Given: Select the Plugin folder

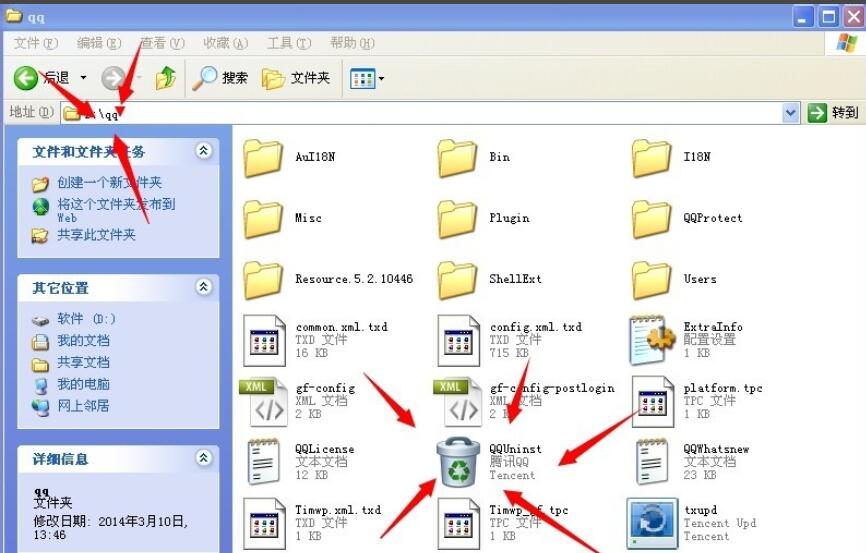Looking at the screenshot, I should (x=459, y=218).
